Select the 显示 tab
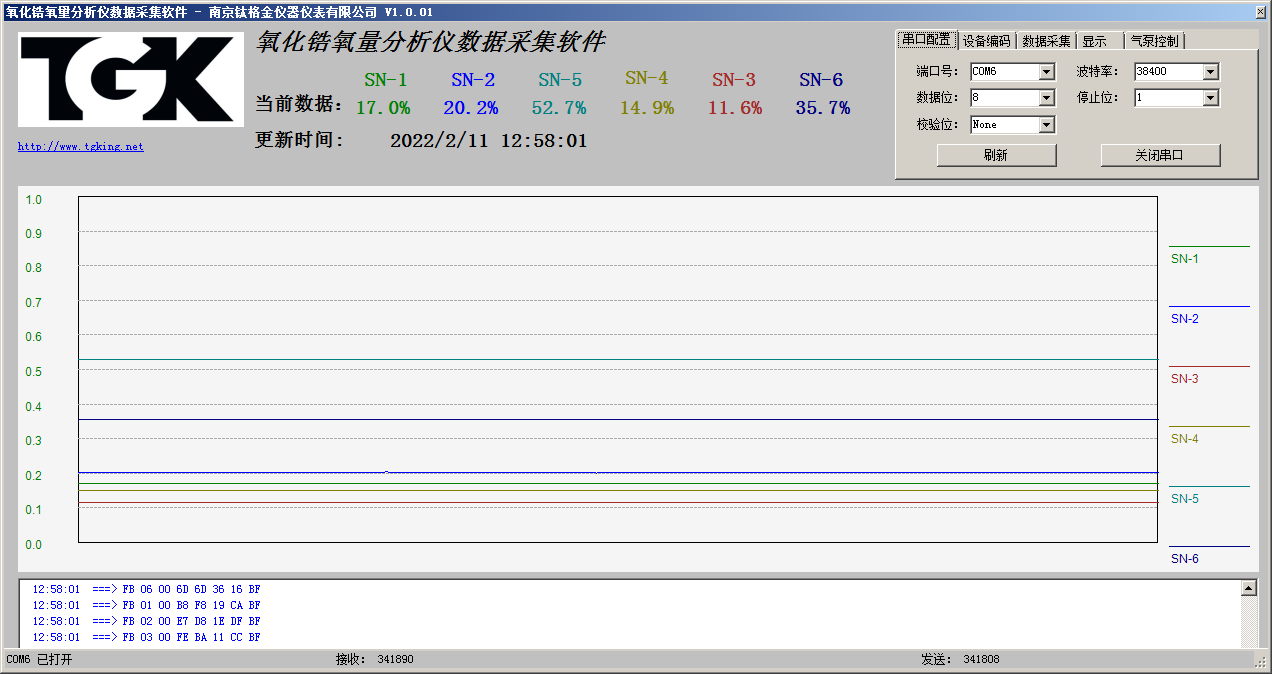The width and height of the screenshot is (1272, 674). (1095, 41)
